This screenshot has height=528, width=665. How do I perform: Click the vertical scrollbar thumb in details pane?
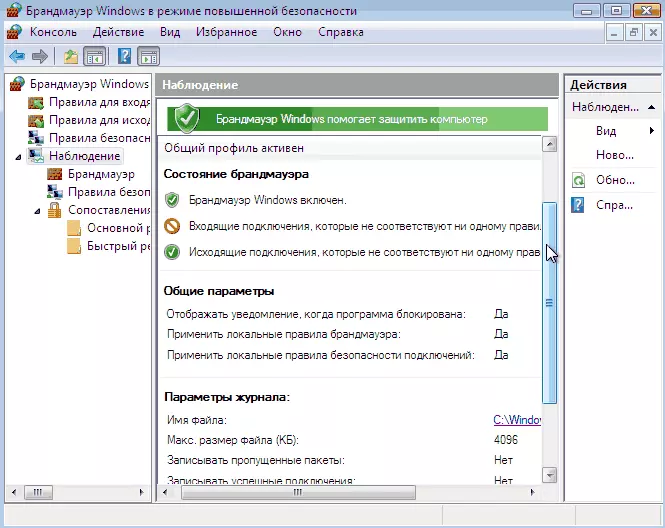click(x=548, y=300)
